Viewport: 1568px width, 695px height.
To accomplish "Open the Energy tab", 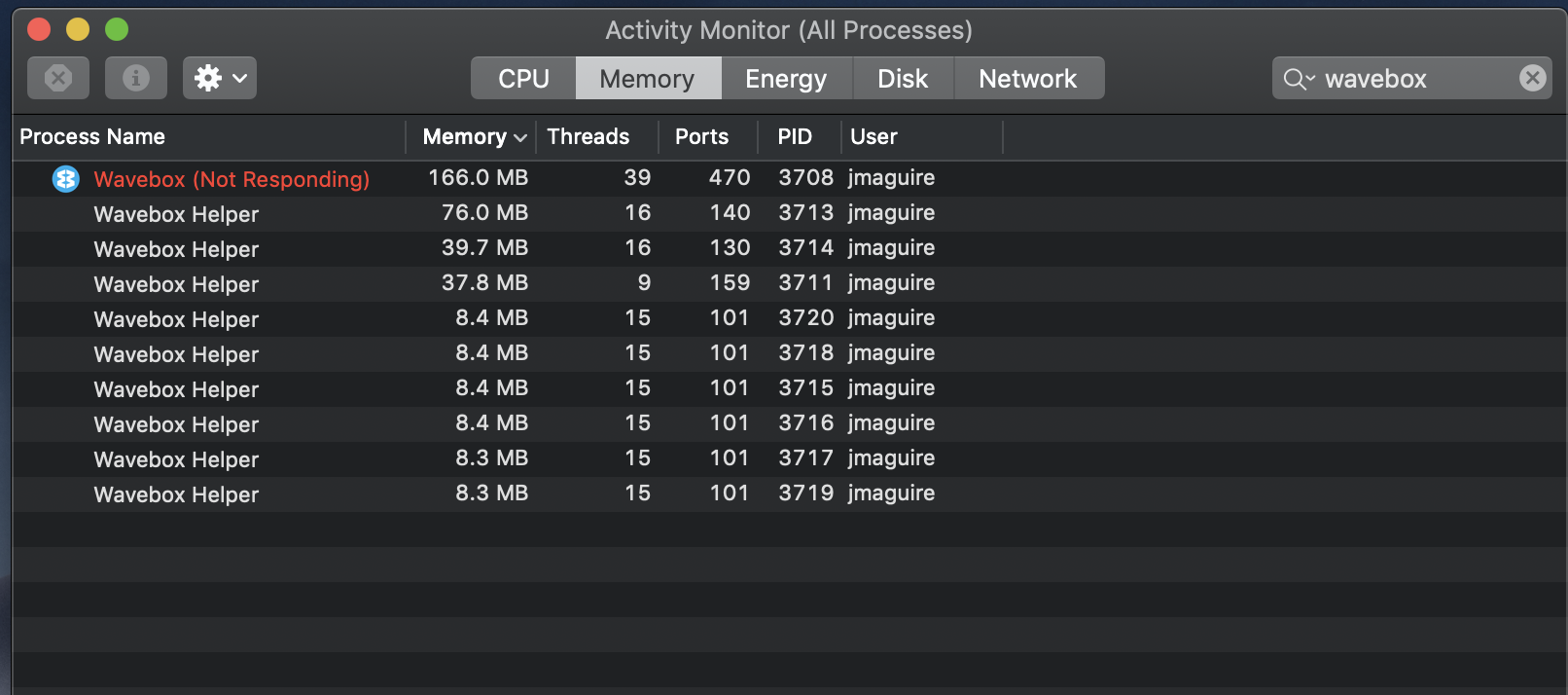I will [786, 78].
